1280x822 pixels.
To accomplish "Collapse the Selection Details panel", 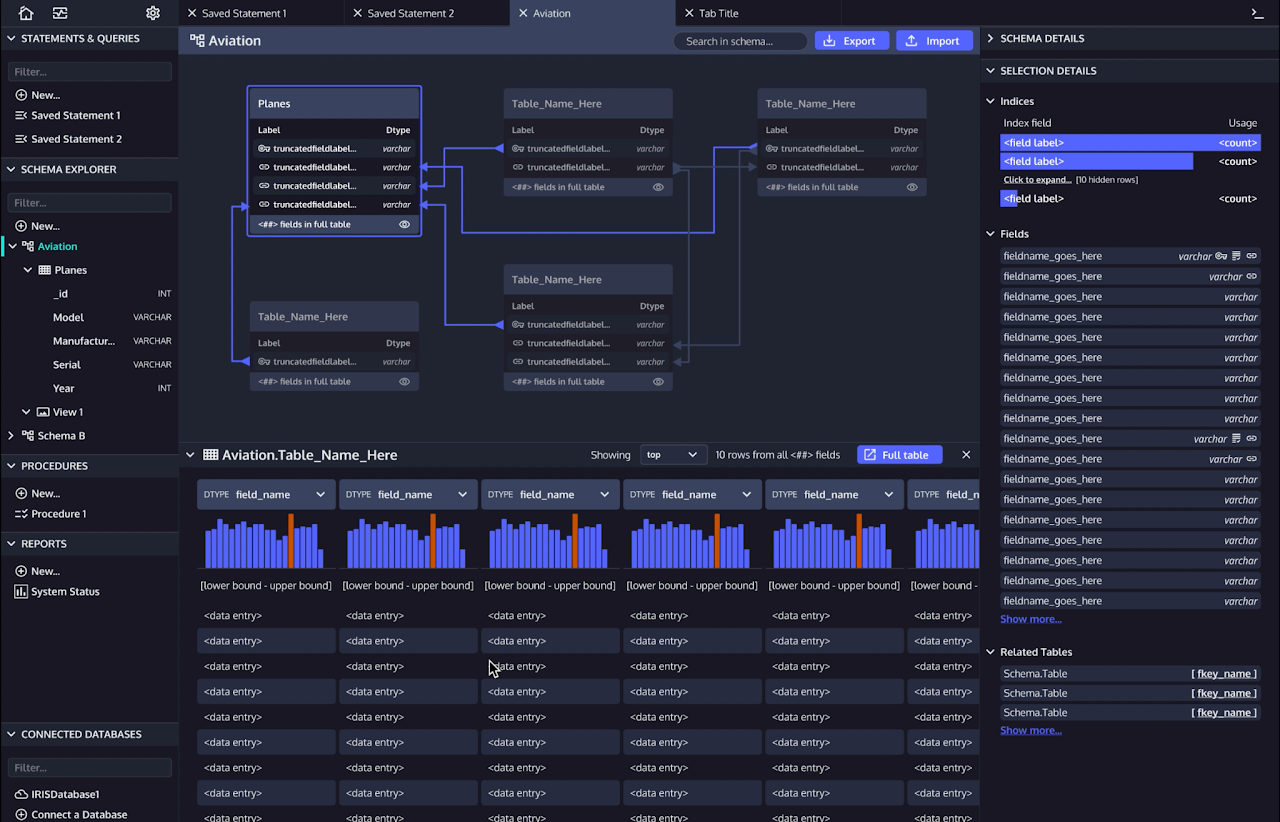I will (x=990, y=71).
